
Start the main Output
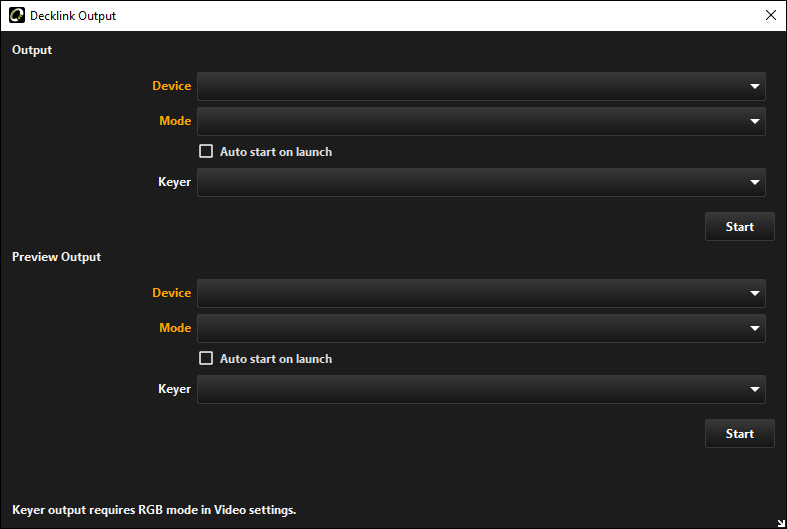click(x=739, y=226)
